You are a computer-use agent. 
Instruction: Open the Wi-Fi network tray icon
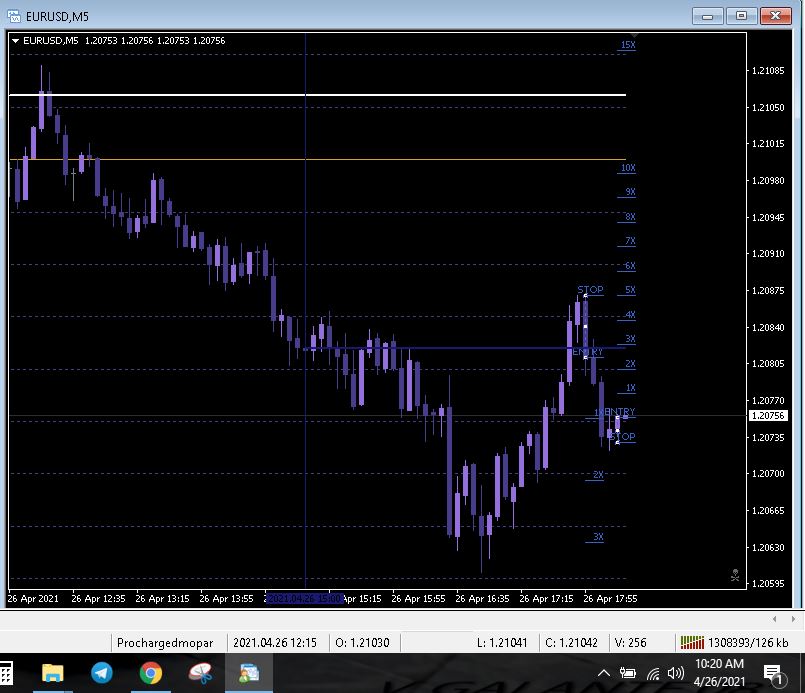pyautogui.click(x=653, y=673)
